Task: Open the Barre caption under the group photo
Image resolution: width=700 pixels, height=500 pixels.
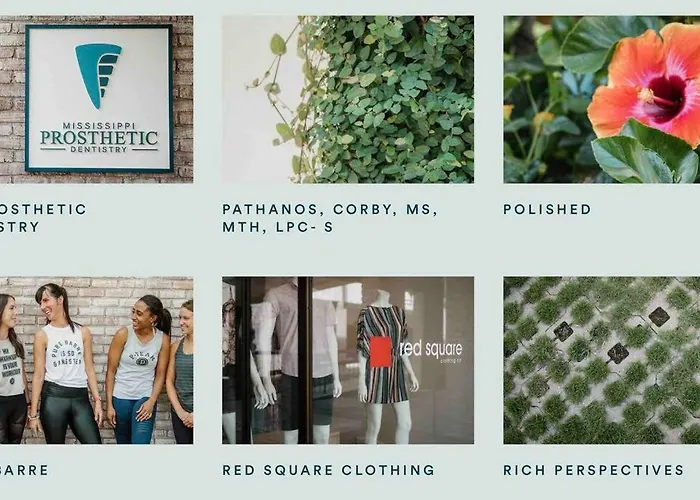Action: tap(24, 470)
